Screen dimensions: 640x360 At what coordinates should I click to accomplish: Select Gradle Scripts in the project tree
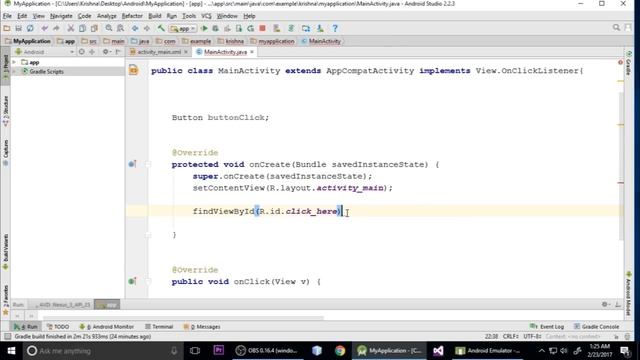coord(46,71)
